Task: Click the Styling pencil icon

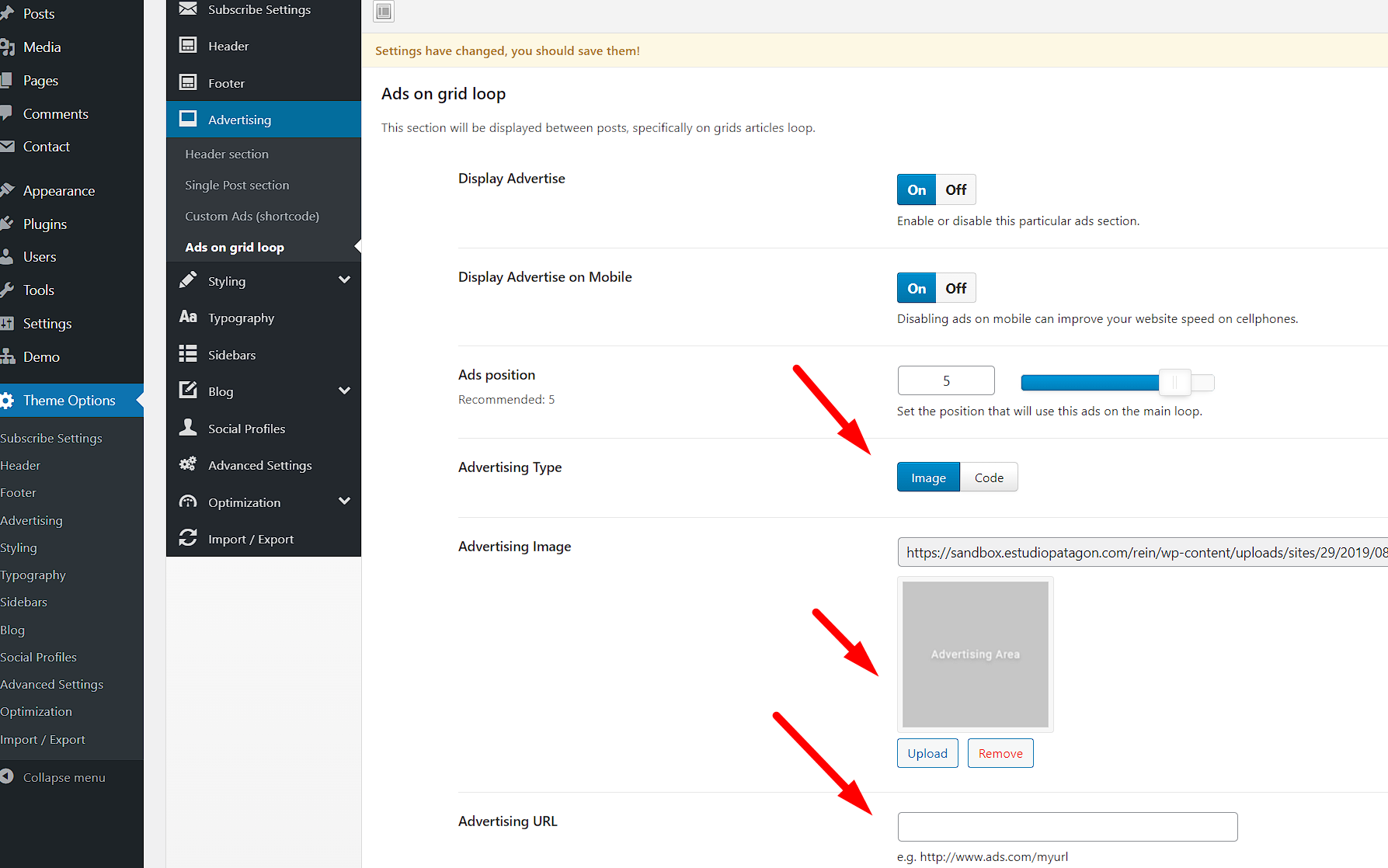Action: 188,280
